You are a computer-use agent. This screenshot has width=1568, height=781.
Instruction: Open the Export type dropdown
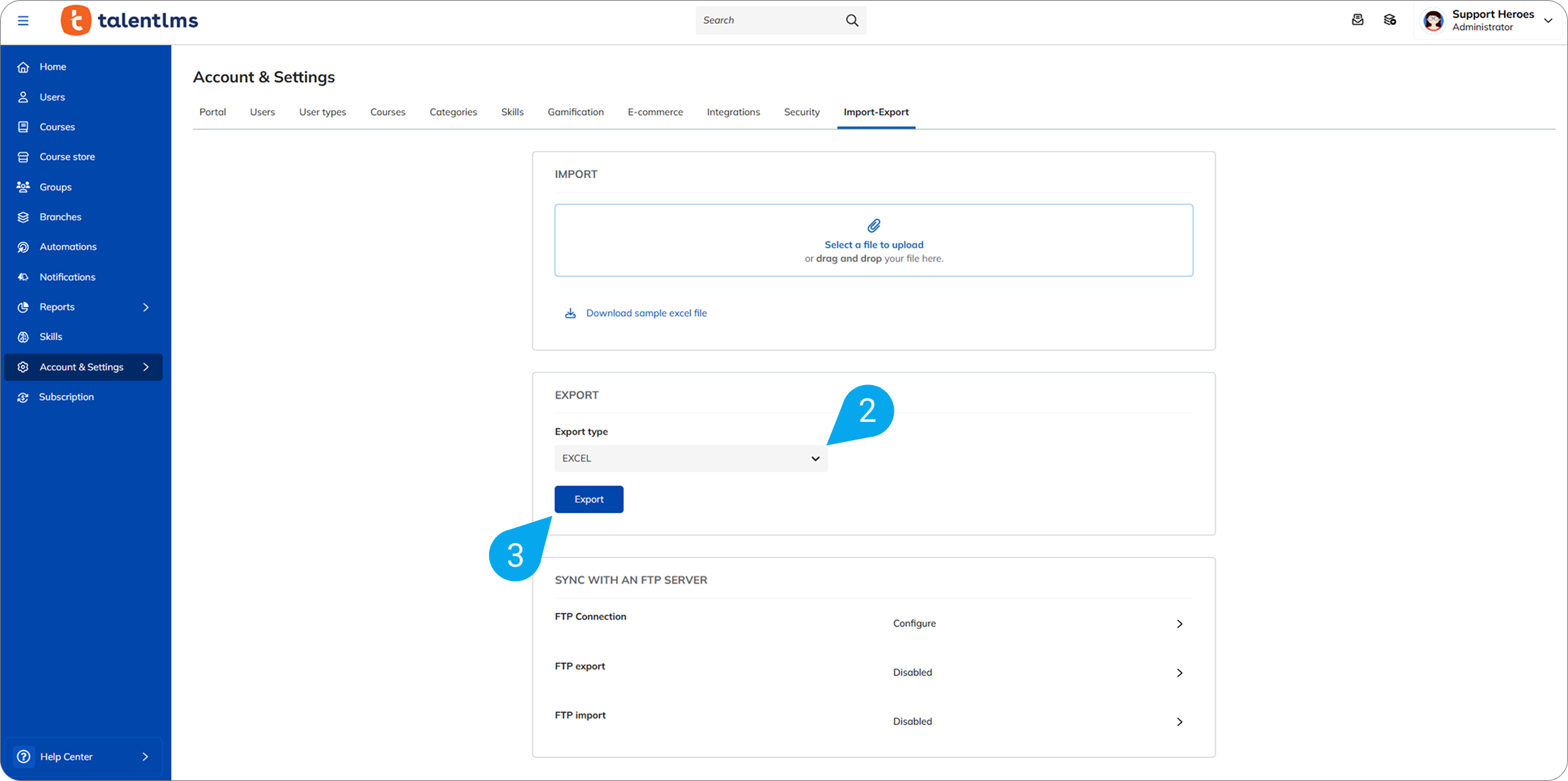tap(690, 459)
